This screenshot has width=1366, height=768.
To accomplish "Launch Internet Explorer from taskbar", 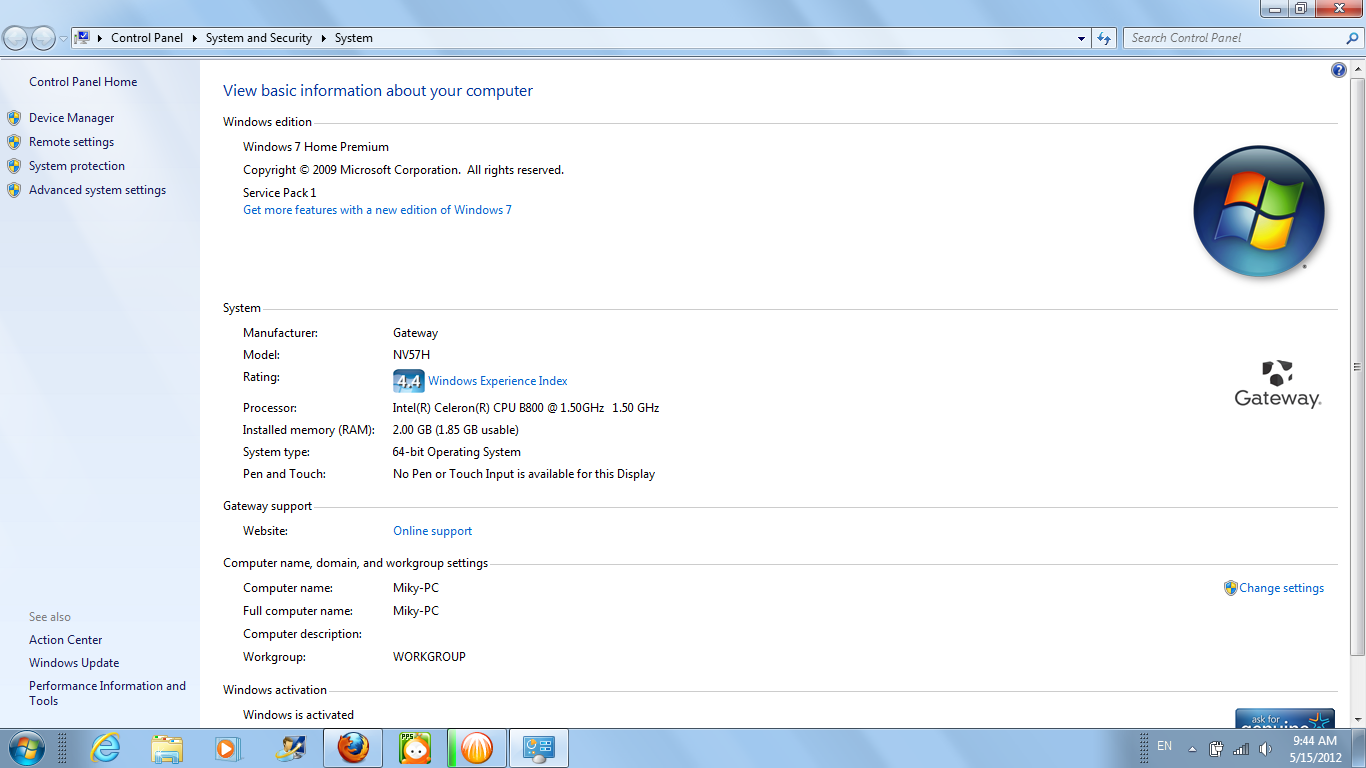I will click(105, 748).
